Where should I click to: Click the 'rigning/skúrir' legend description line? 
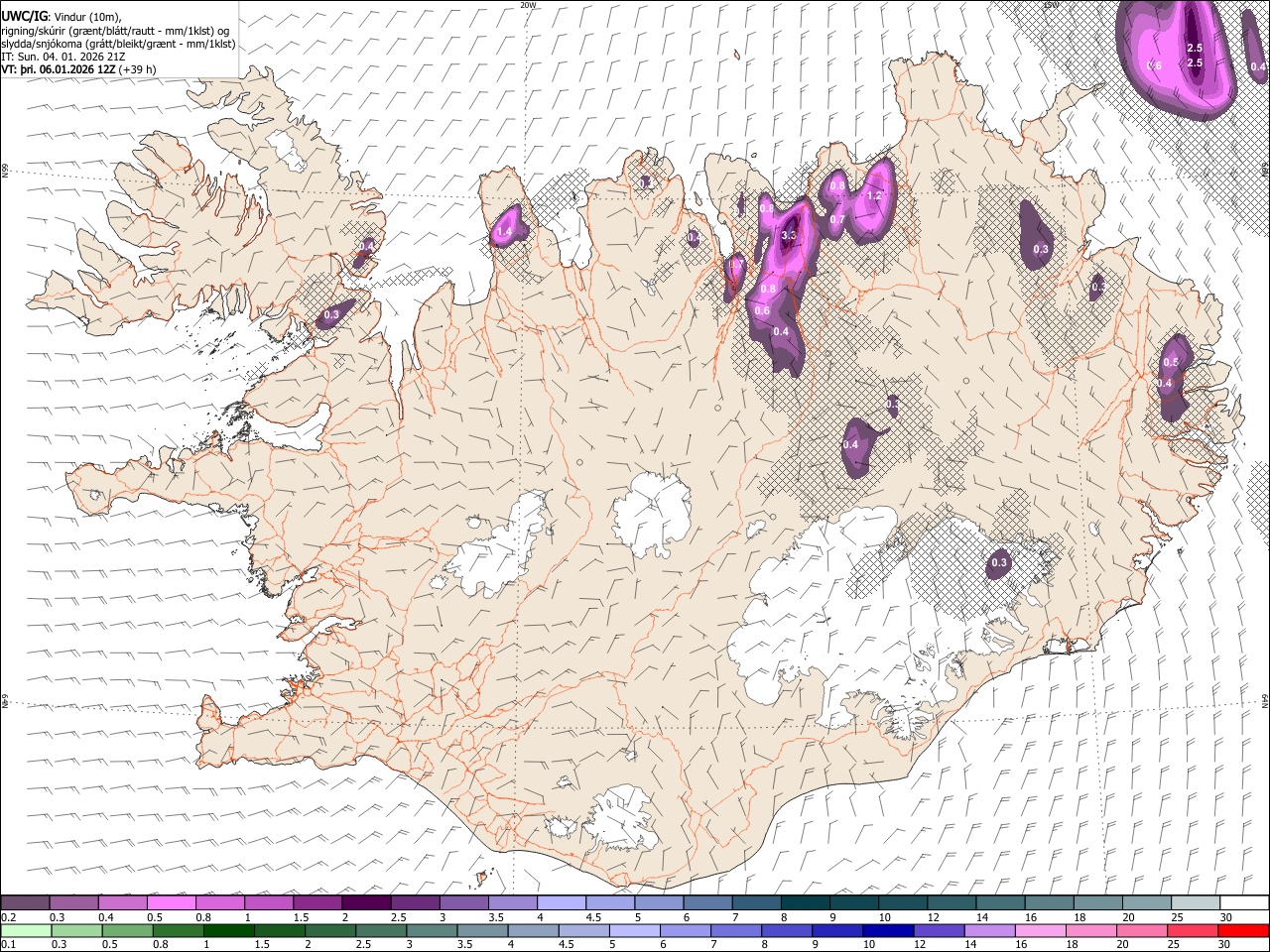(x=115, y=30)
